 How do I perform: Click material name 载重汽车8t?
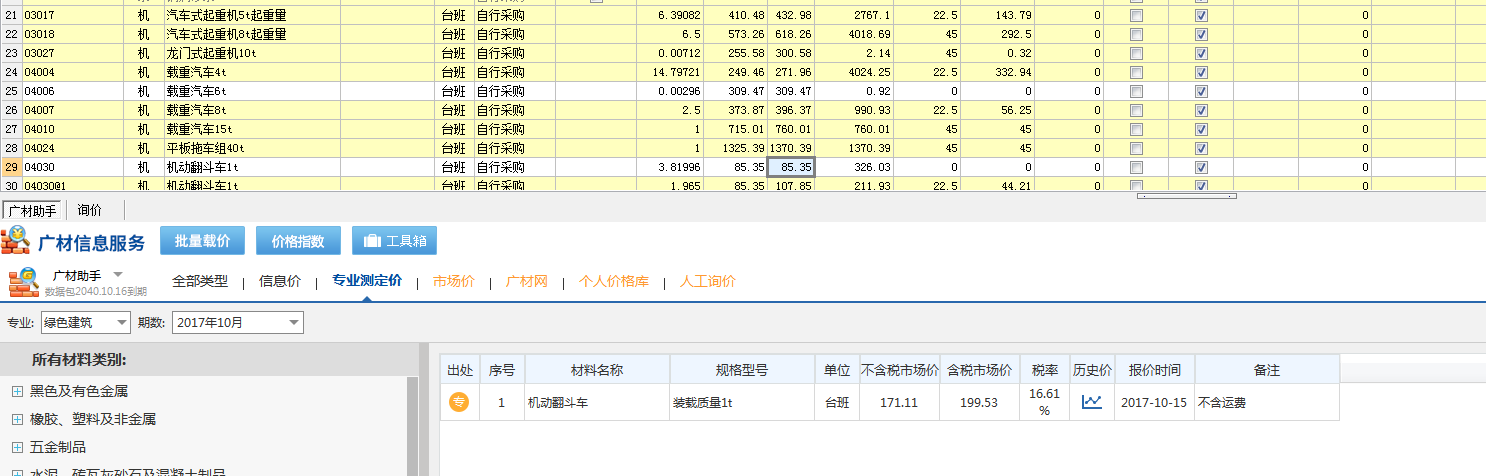click(197, 110)
